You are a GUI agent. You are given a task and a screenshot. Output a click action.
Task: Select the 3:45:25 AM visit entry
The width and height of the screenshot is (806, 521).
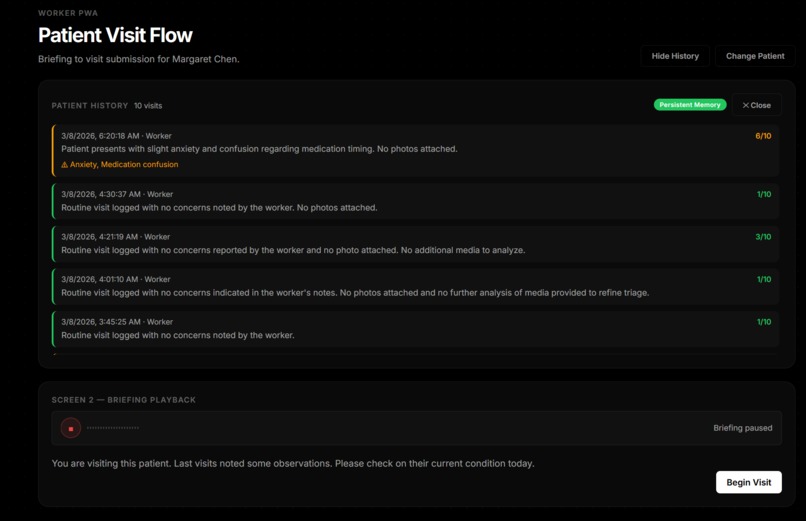[x=415, y=329]
